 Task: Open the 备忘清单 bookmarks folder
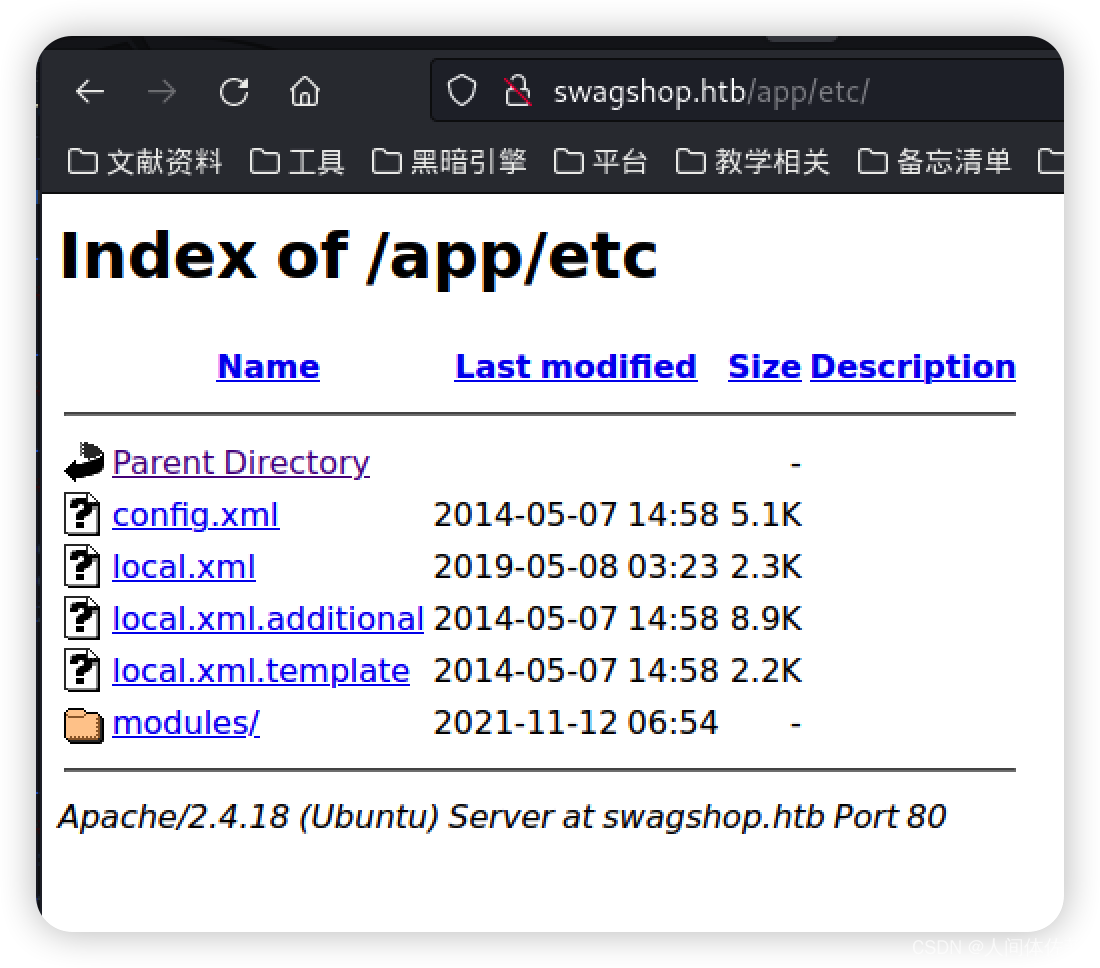(934, 161)
